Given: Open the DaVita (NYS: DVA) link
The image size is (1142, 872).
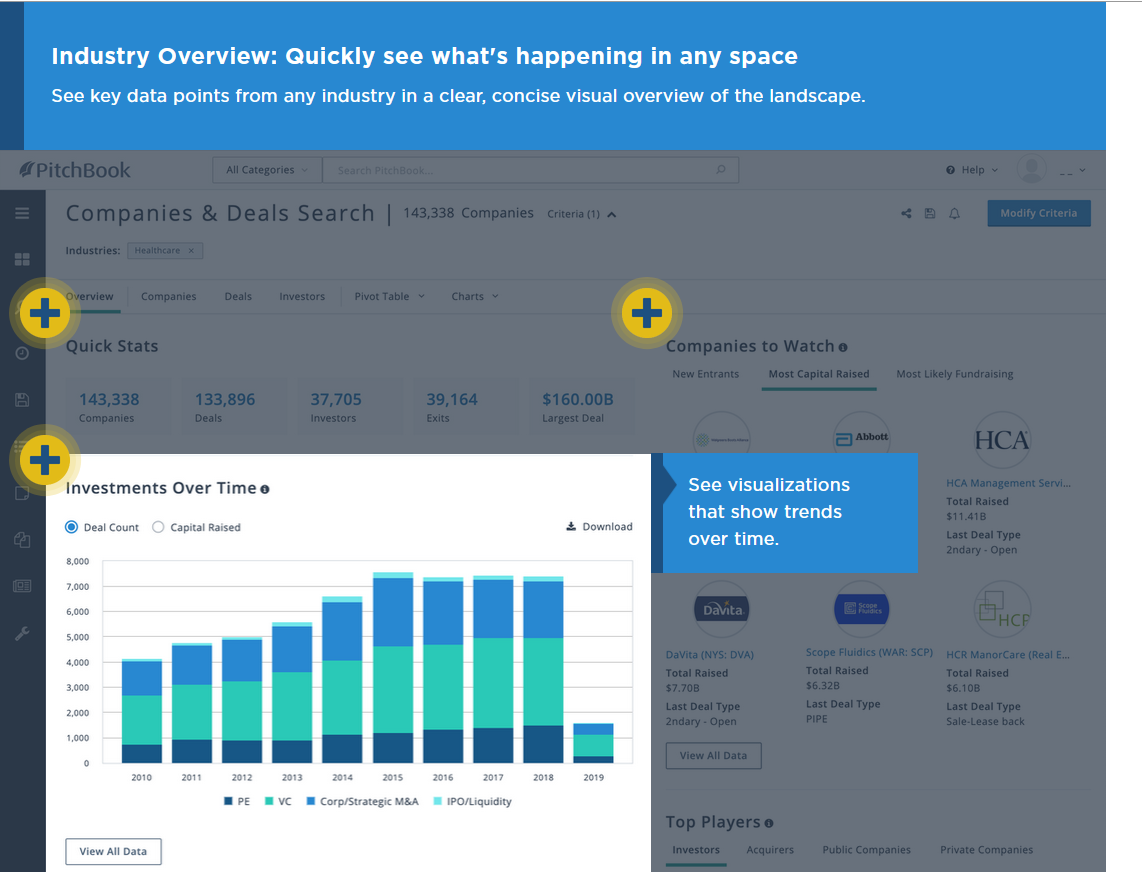Looking at the screenshot, I should (709, 655).
